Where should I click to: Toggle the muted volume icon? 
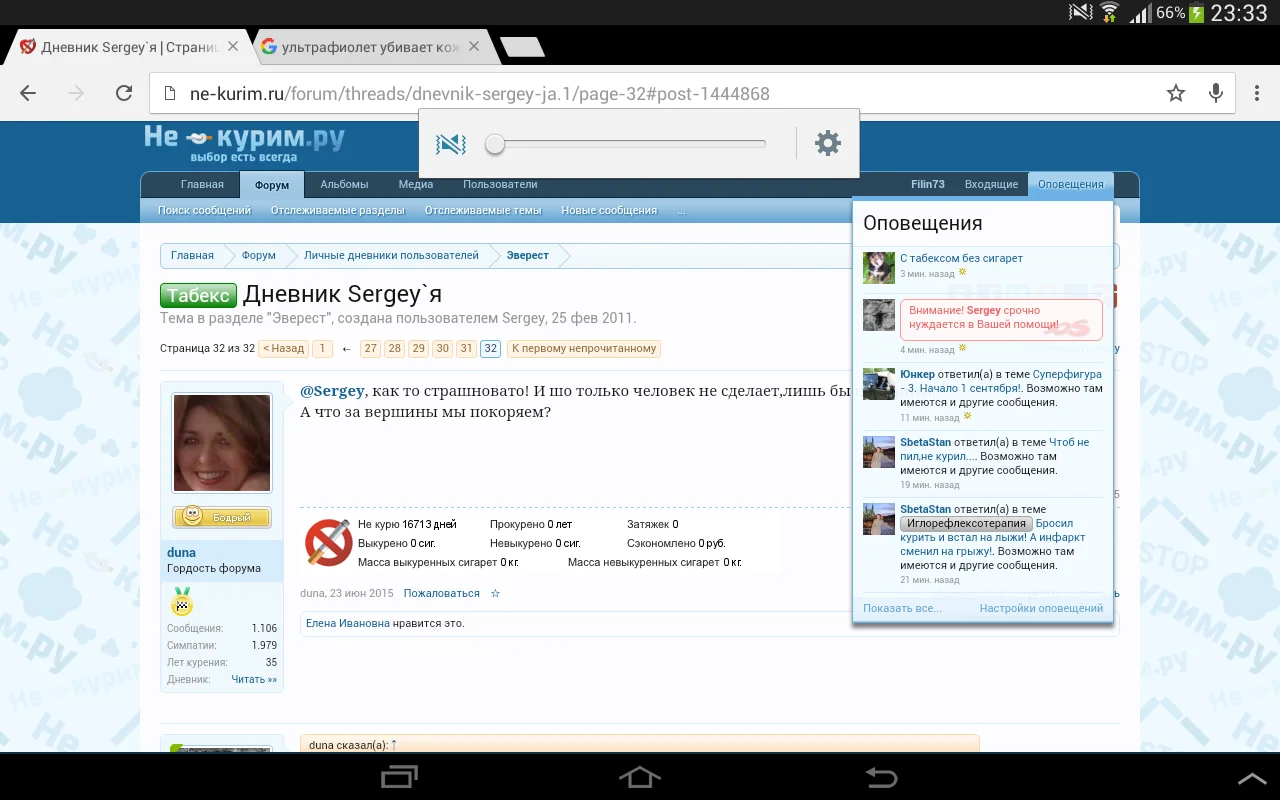tap(451, 144)
